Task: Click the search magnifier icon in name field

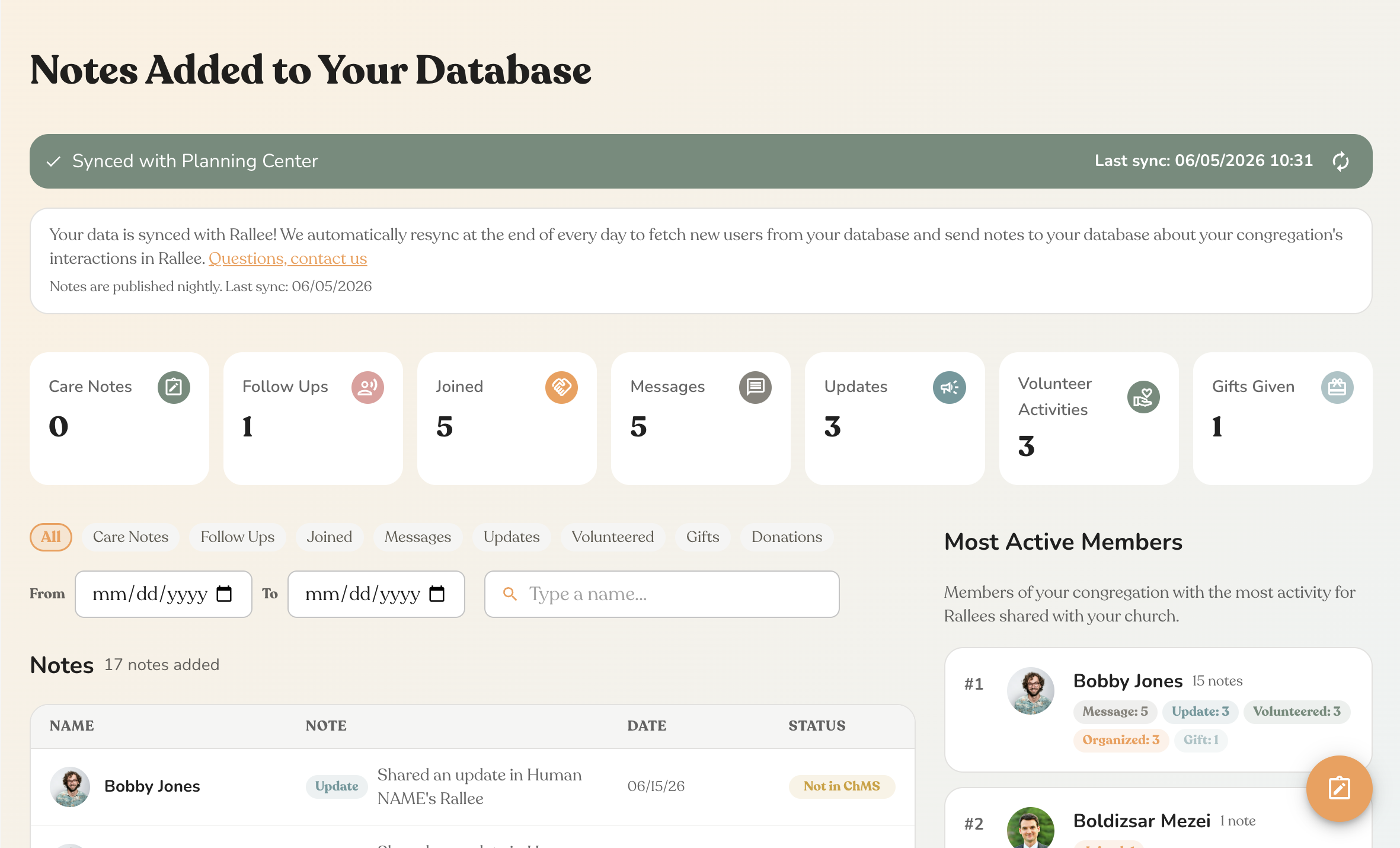Action: point(510,594)
